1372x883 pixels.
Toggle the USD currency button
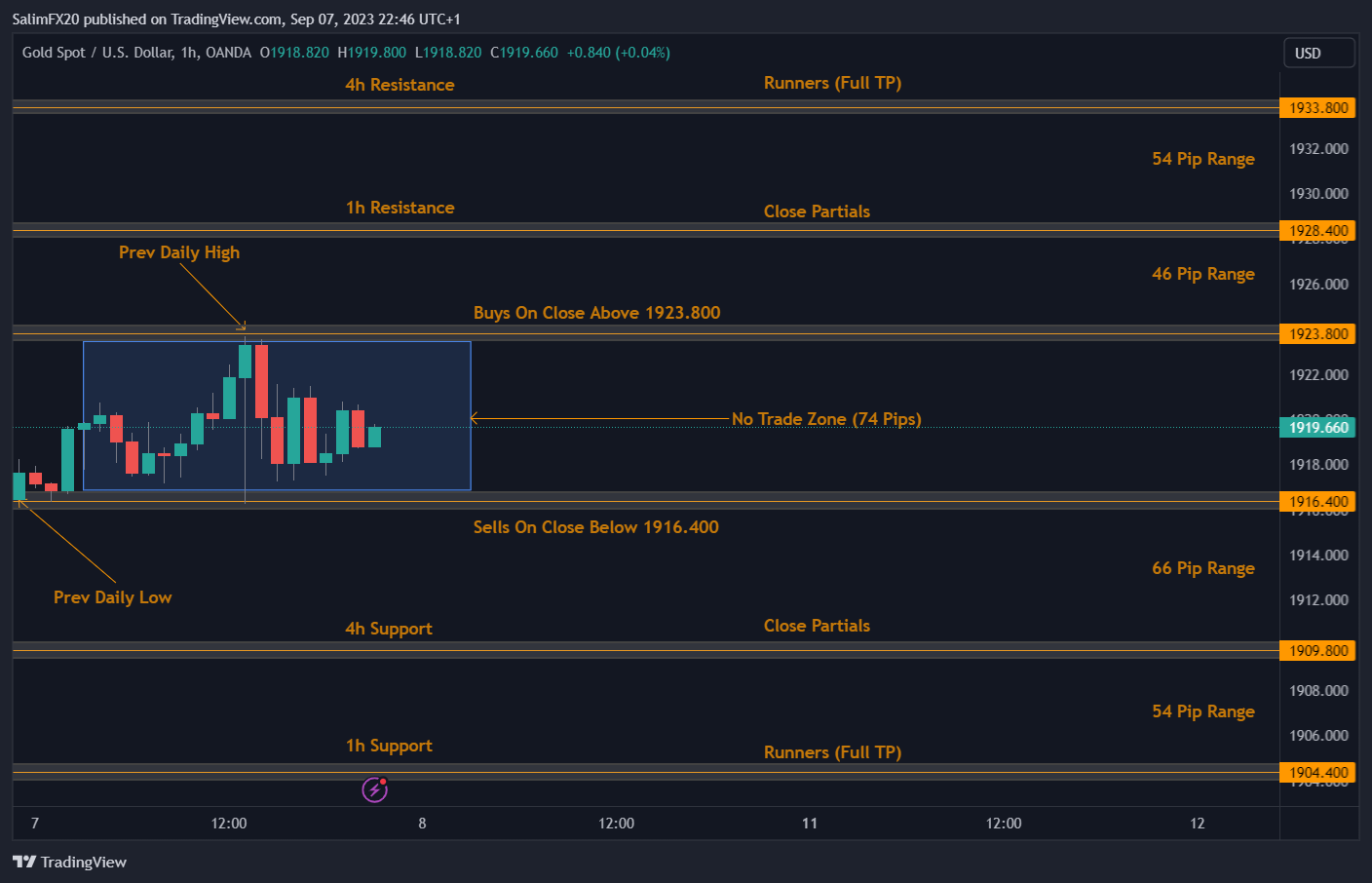tap(1319, 53)
